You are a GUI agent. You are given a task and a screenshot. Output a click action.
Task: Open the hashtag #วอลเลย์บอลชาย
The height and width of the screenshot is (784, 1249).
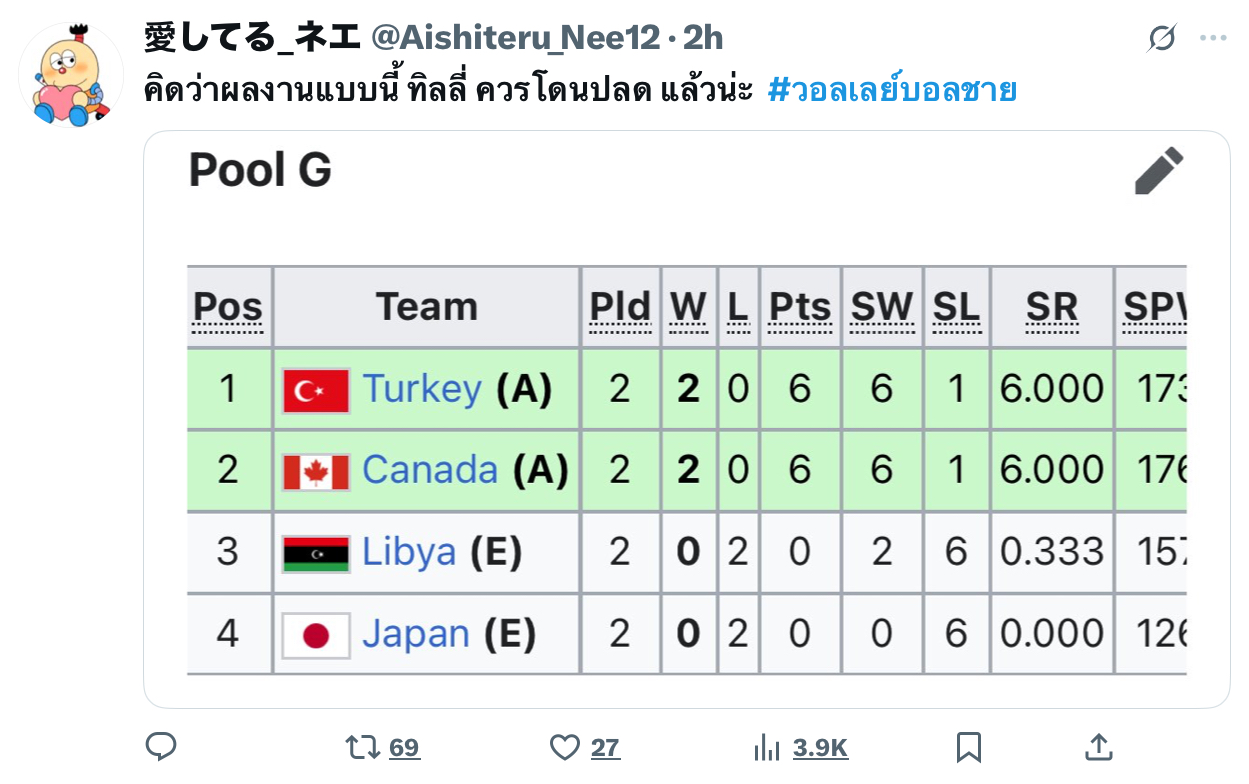pos(892,91)
